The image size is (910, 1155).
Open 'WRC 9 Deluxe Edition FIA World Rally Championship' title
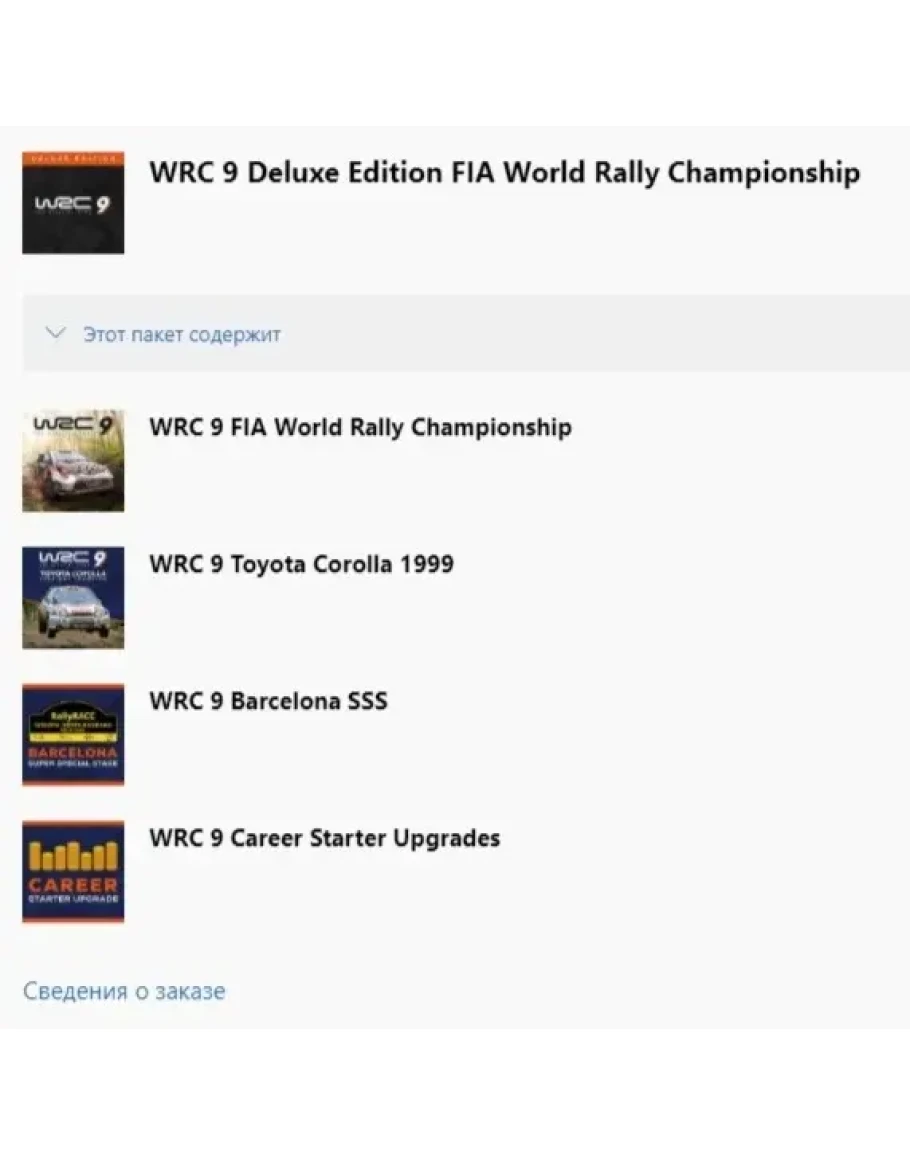tap(505, 173)
